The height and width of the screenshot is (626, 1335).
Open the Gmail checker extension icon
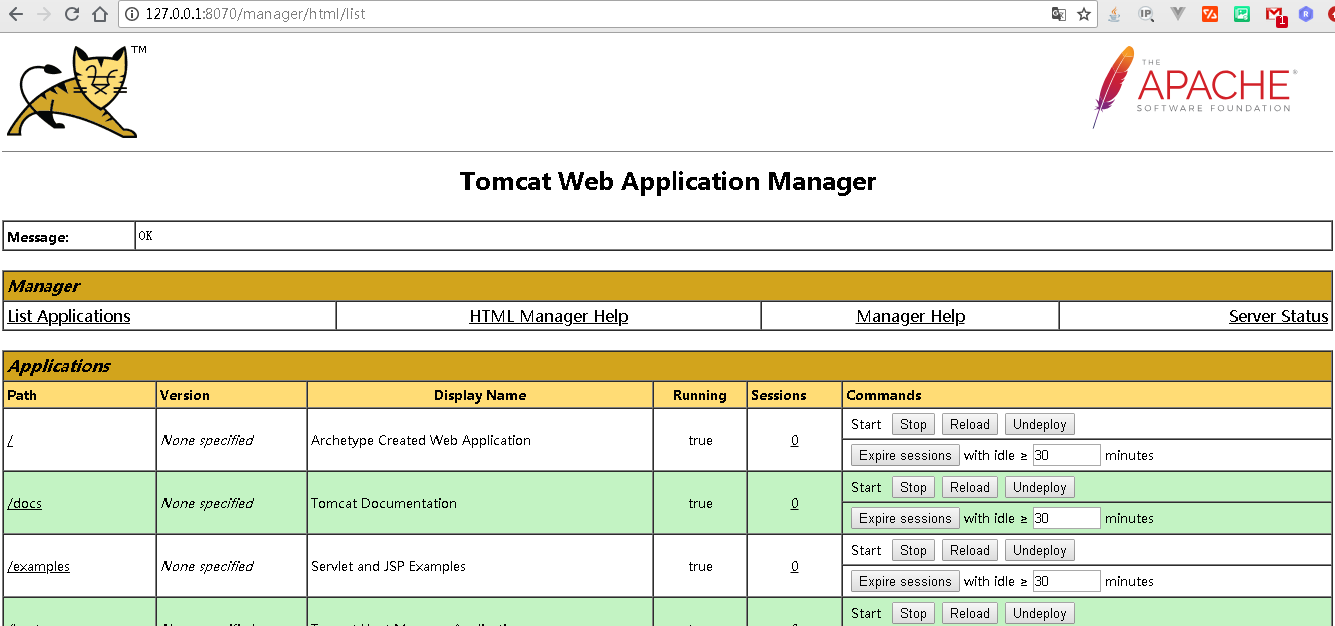pos(1274,14)
